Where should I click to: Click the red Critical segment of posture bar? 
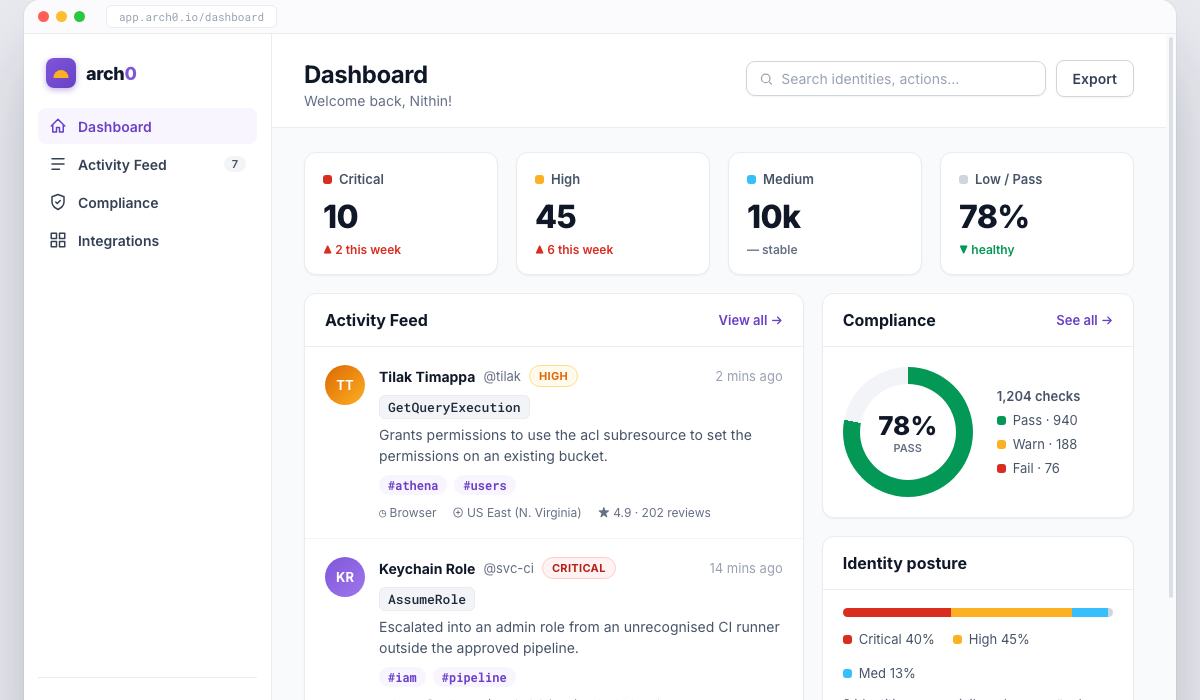coord(897,612)
